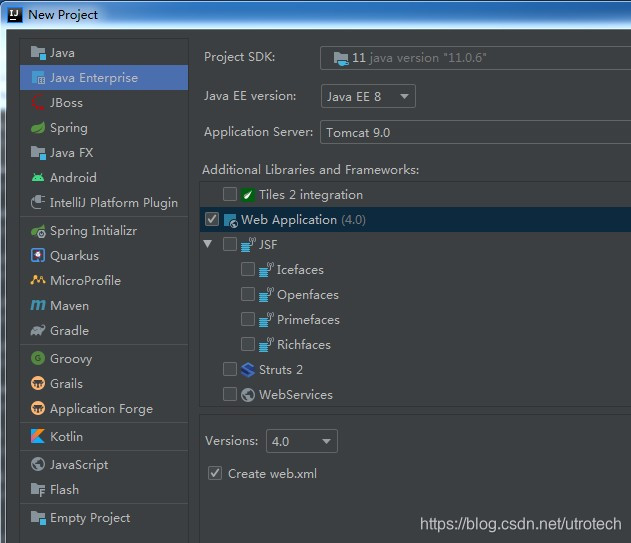Open the Application Server Tomcat 9.0 field

(x=476, y=132)
